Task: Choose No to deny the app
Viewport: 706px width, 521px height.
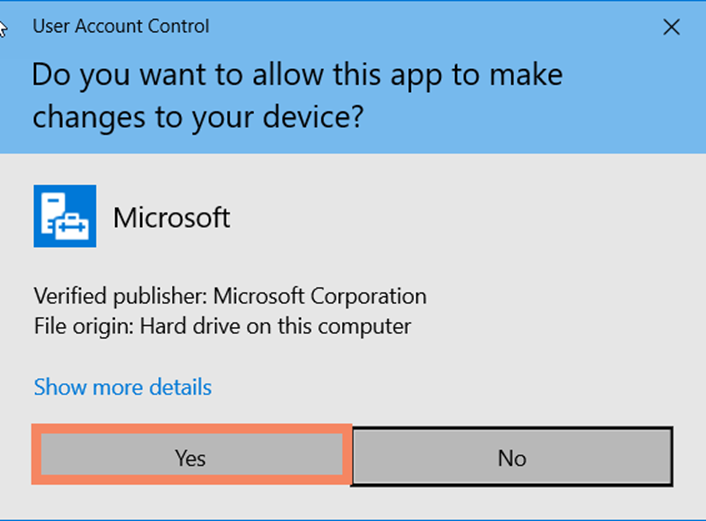Action: click(512, 456)
